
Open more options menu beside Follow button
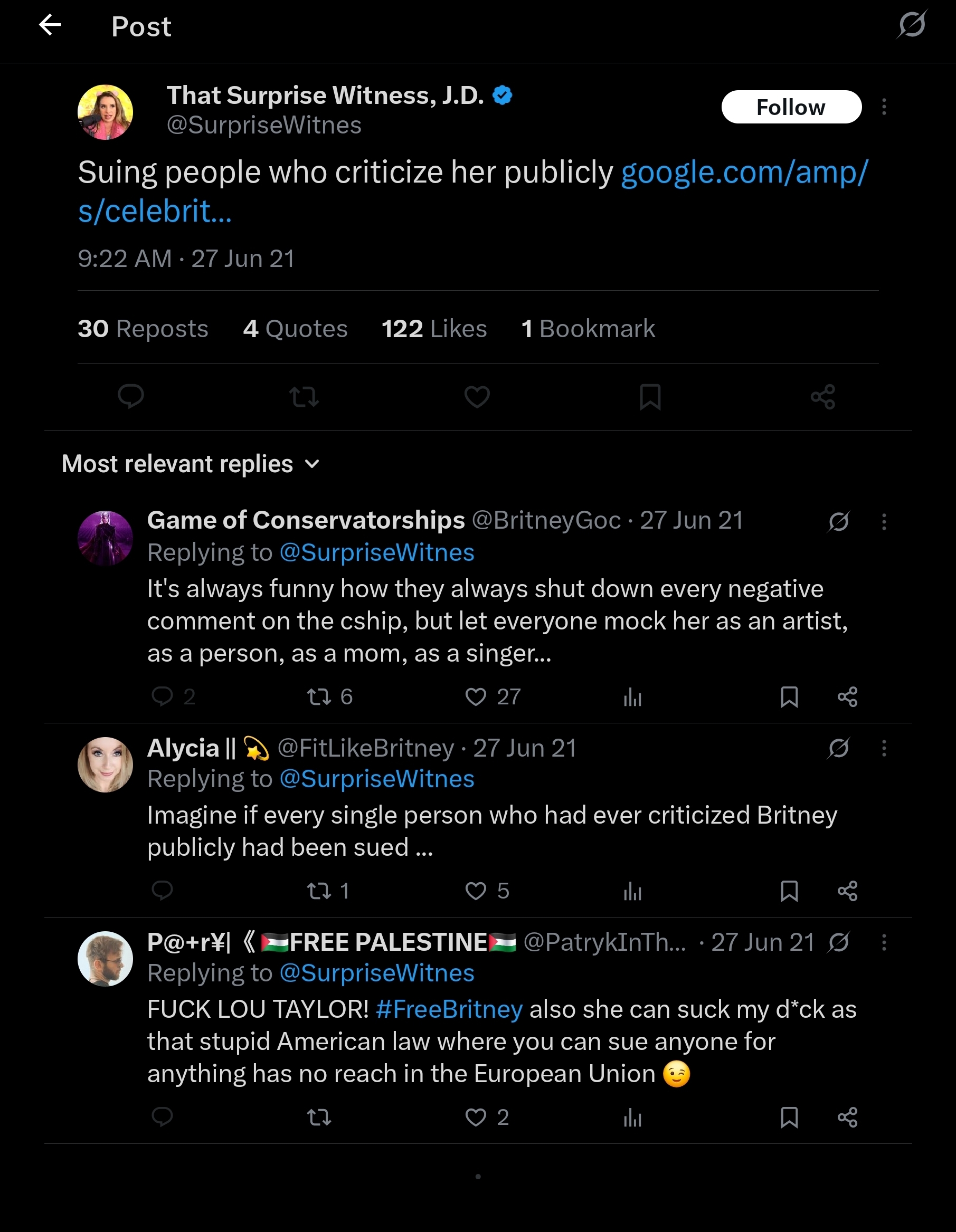click(884, 107)
